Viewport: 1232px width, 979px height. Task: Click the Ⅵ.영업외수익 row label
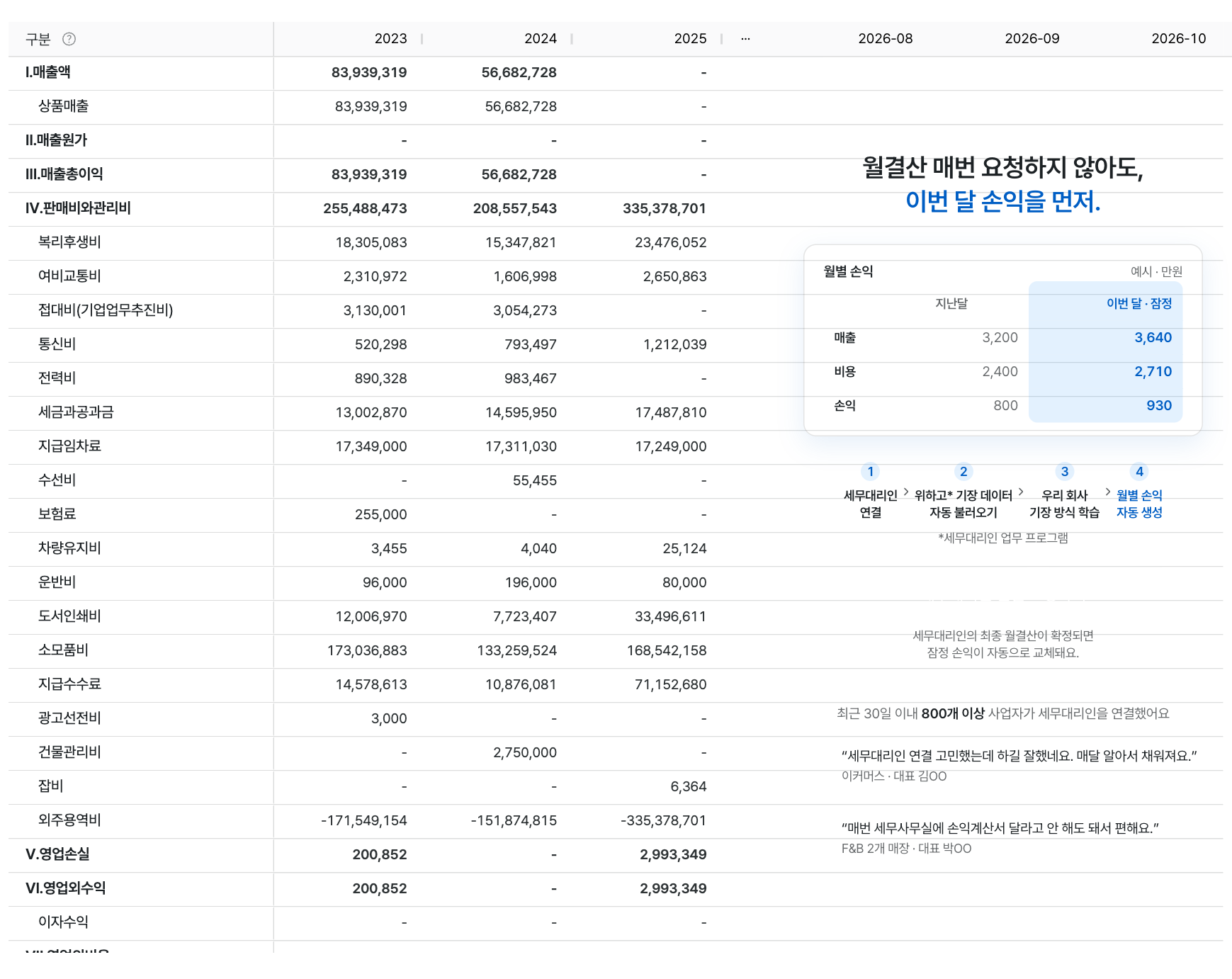click(65, 888)
